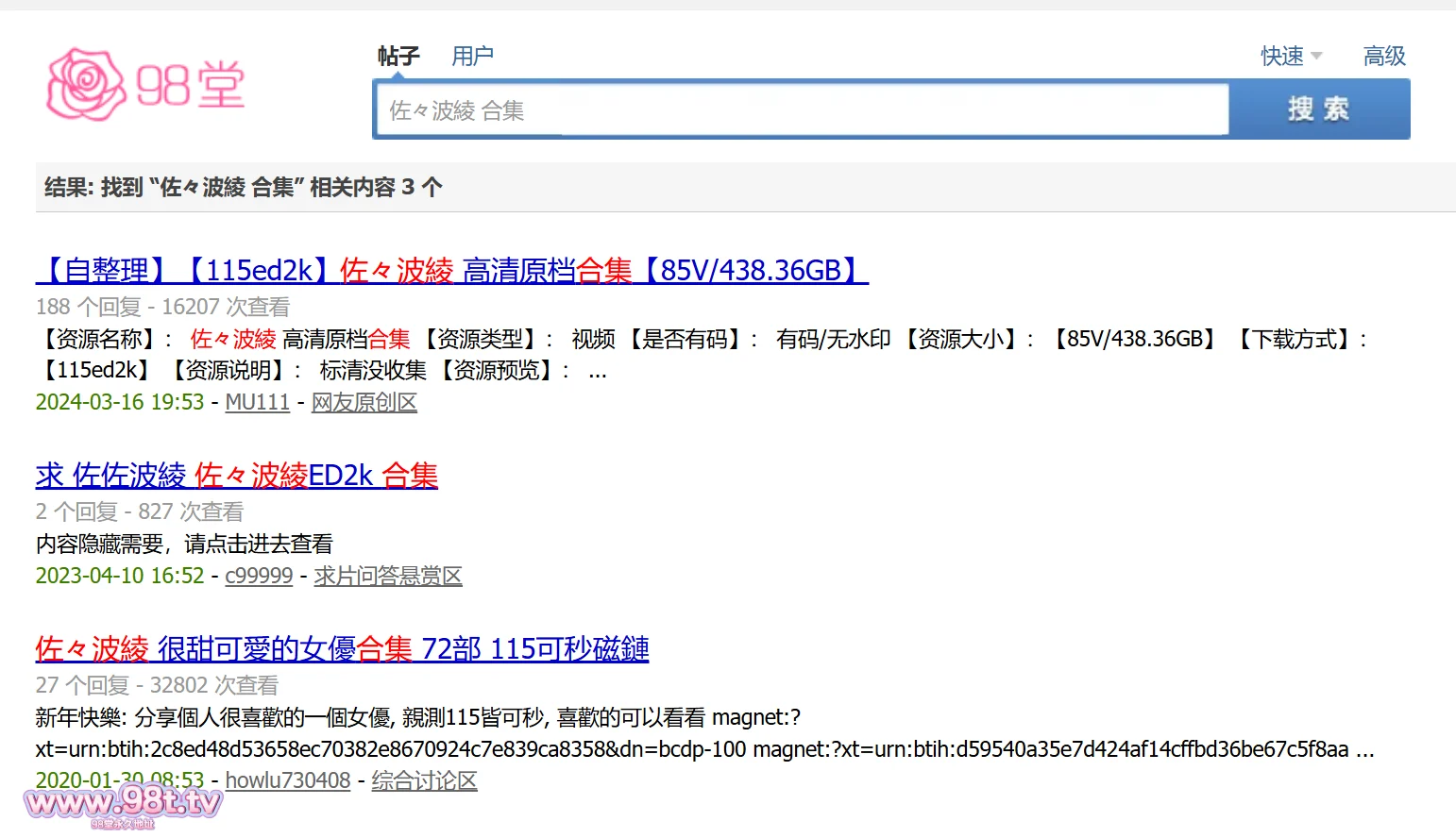Go to the 综合讨论区 forum section
This screenshot has width=1456, height=838.
click(x=424, y=780)
